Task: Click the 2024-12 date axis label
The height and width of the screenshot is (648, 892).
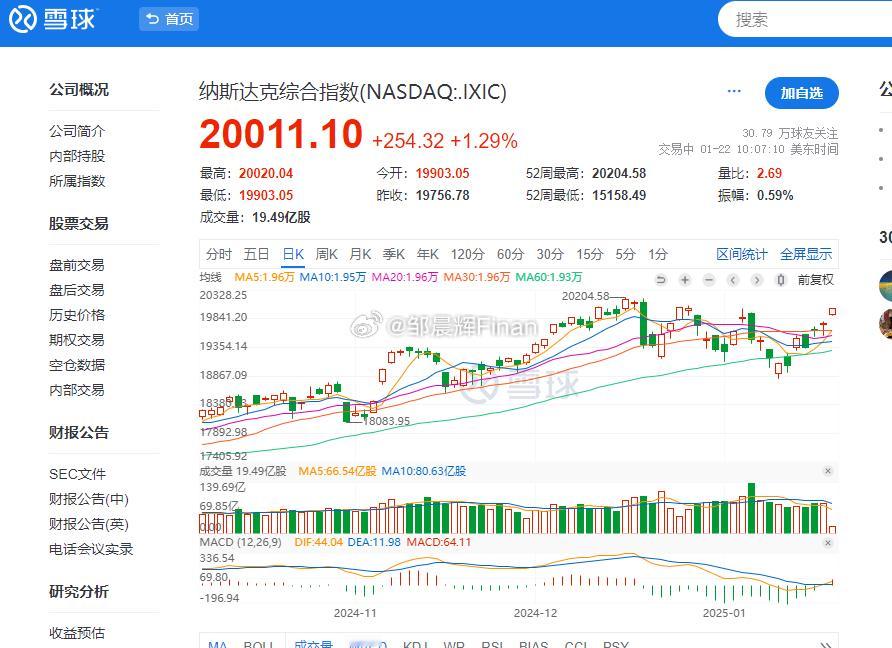Action: point(535,613)
